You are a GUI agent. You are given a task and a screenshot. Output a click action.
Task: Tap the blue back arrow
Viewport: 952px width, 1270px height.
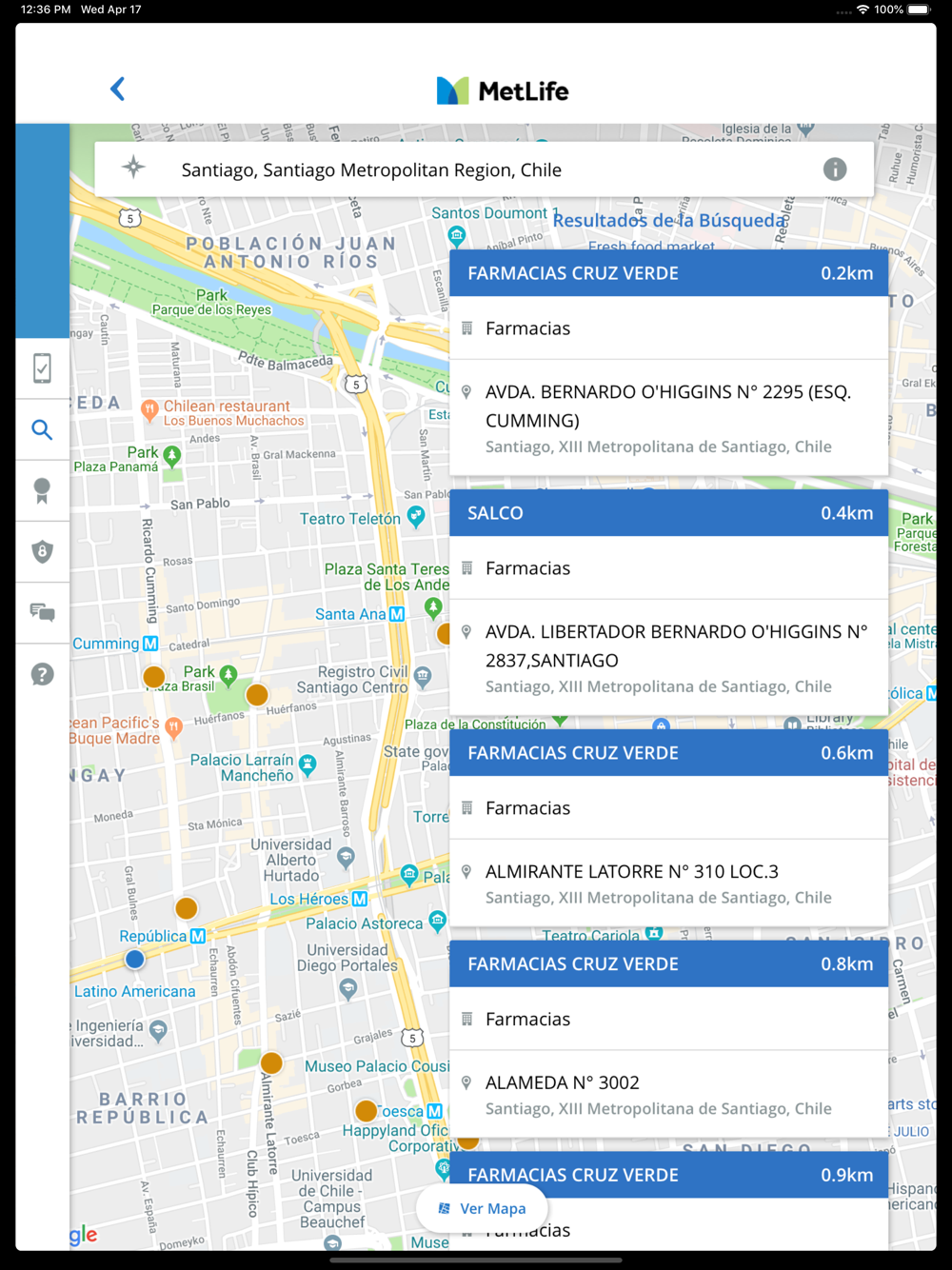point(117,89)
